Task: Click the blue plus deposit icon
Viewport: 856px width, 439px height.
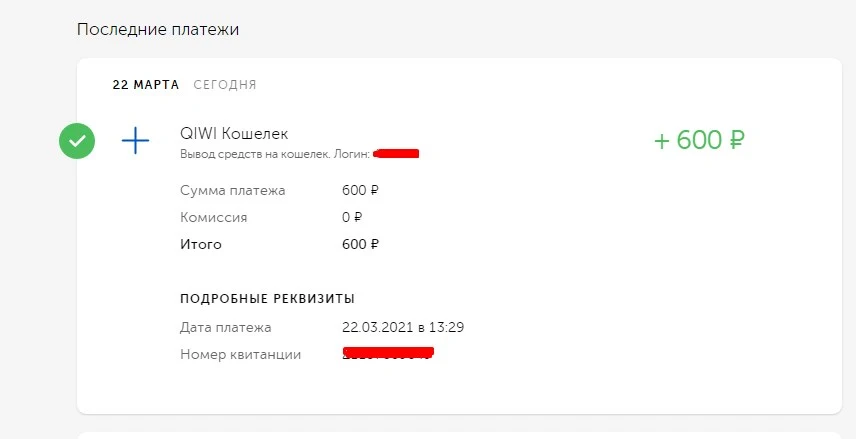Action: [x=135, y=140]
